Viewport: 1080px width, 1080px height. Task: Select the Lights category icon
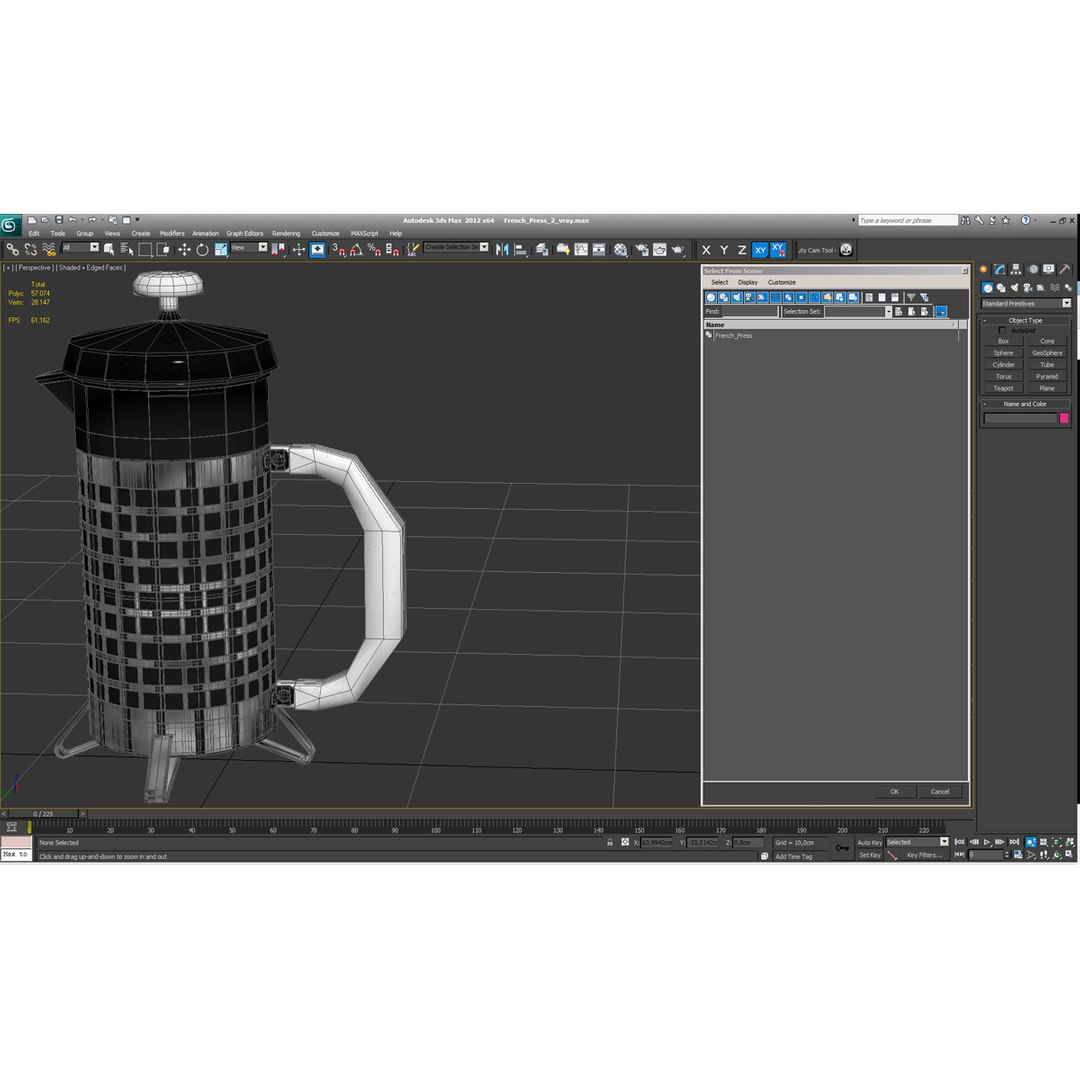click(x=1014, y=287)
